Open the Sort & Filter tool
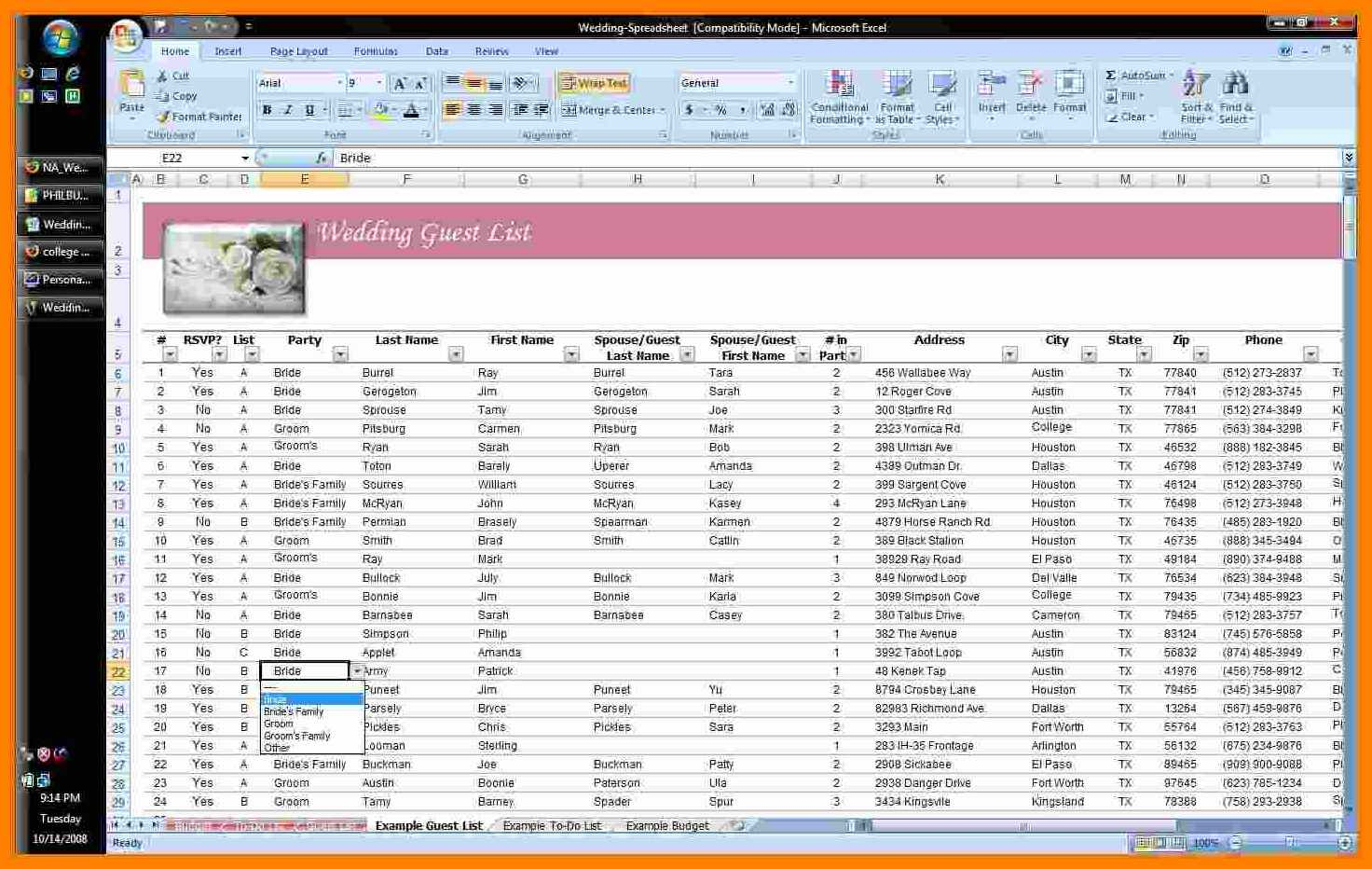Viewport: 1372px width, 869px height. 1196,98
